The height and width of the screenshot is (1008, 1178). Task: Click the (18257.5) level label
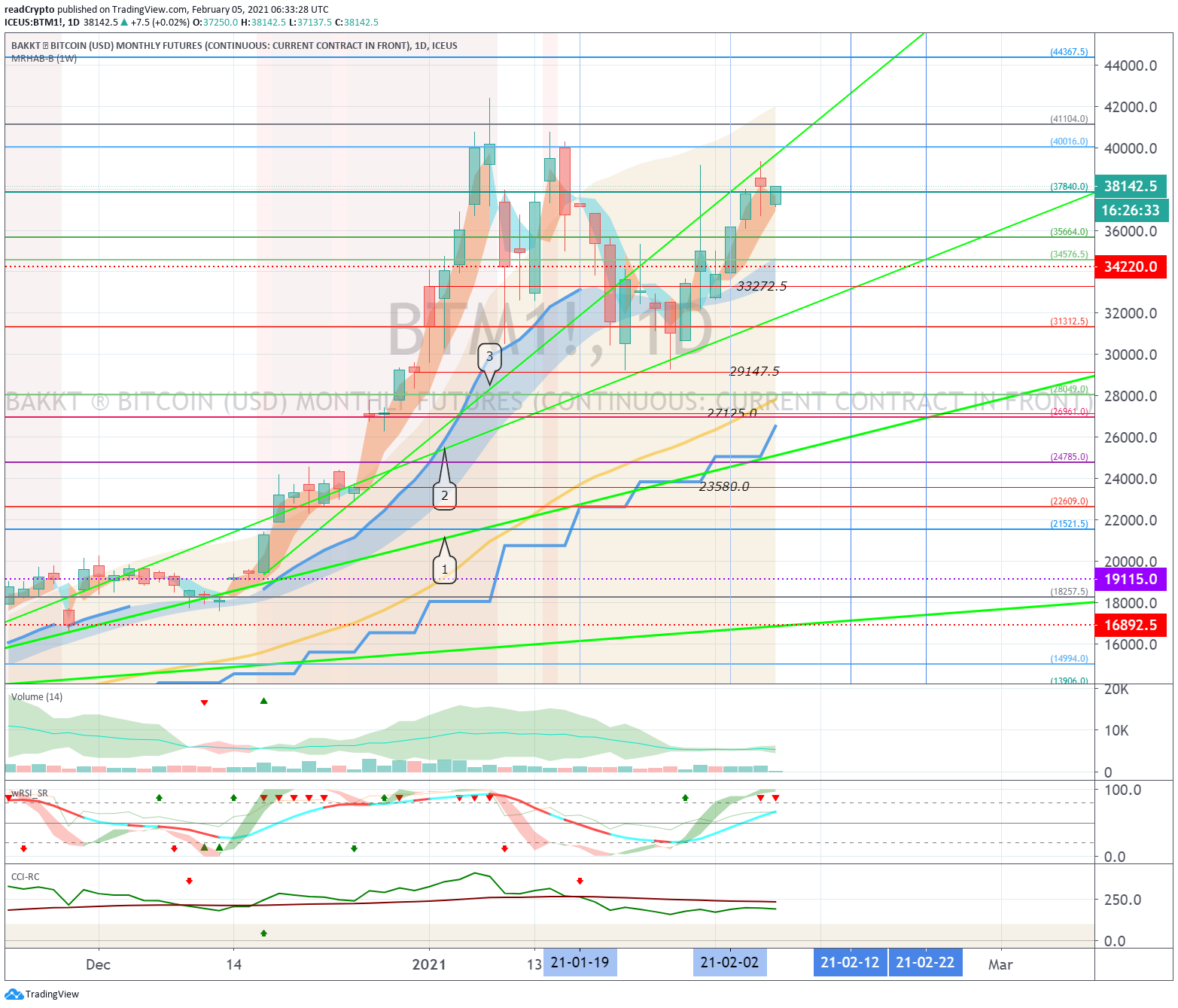(1069, 592)
